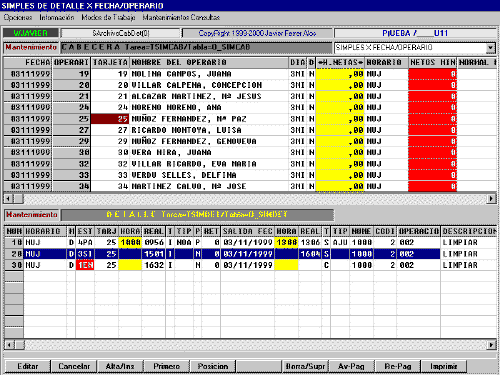This screenshot has width=500, height=375.
Task: Click the real time cell 0956
Action: point(154,242)
